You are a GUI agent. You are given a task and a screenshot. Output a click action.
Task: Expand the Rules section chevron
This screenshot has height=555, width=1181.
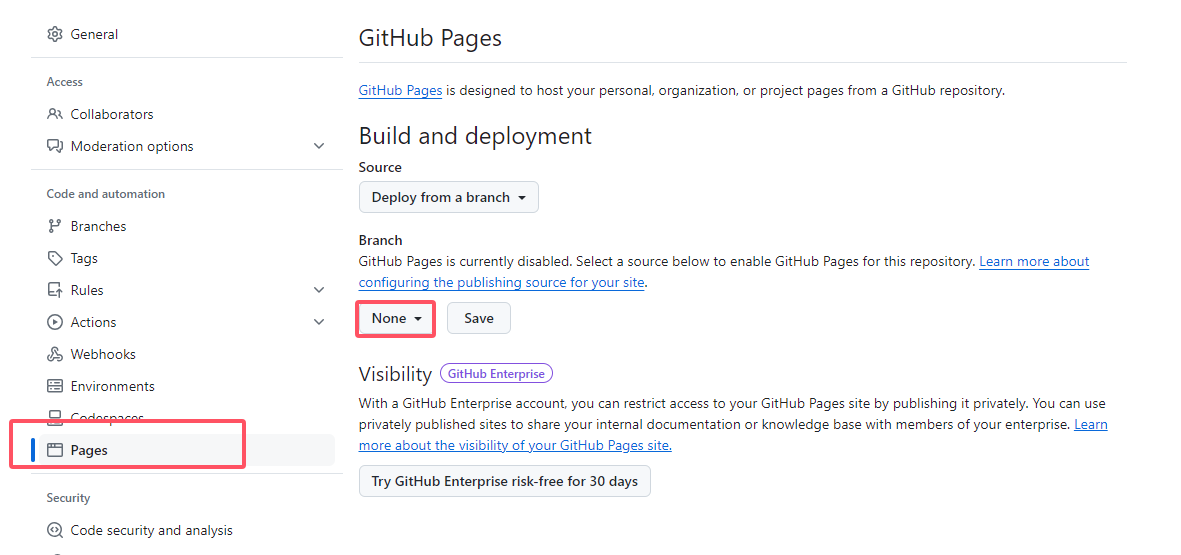[319, 290]
